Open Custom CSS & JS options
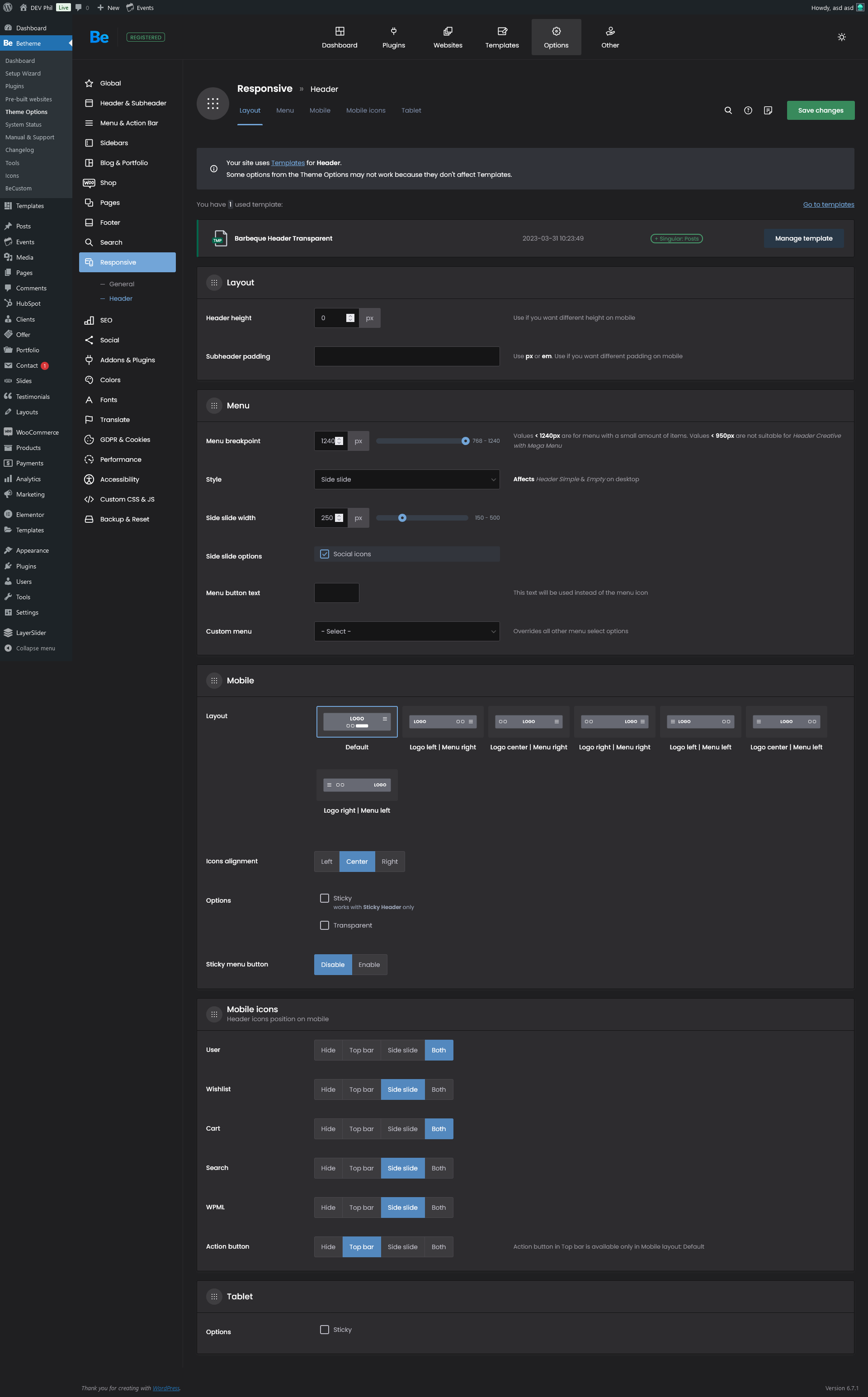 [x=127, y=500]
